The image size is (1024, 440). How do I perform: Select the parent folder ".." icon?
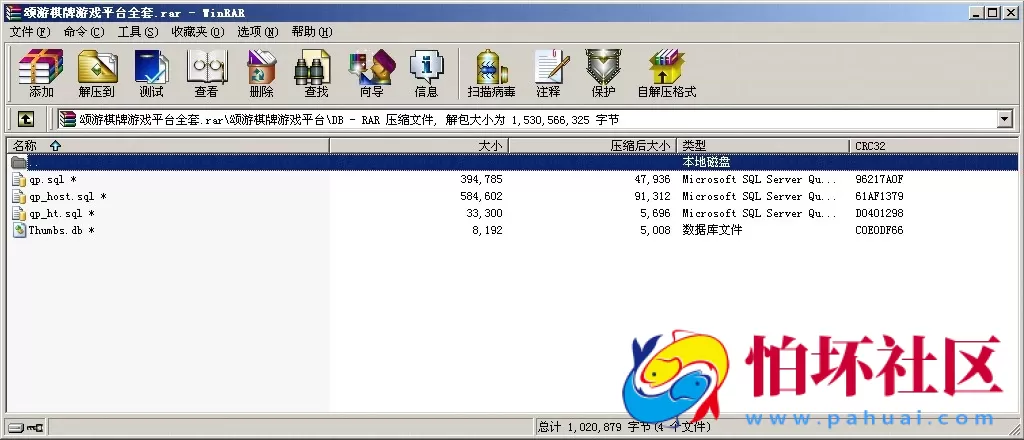[x=19, y=162]
